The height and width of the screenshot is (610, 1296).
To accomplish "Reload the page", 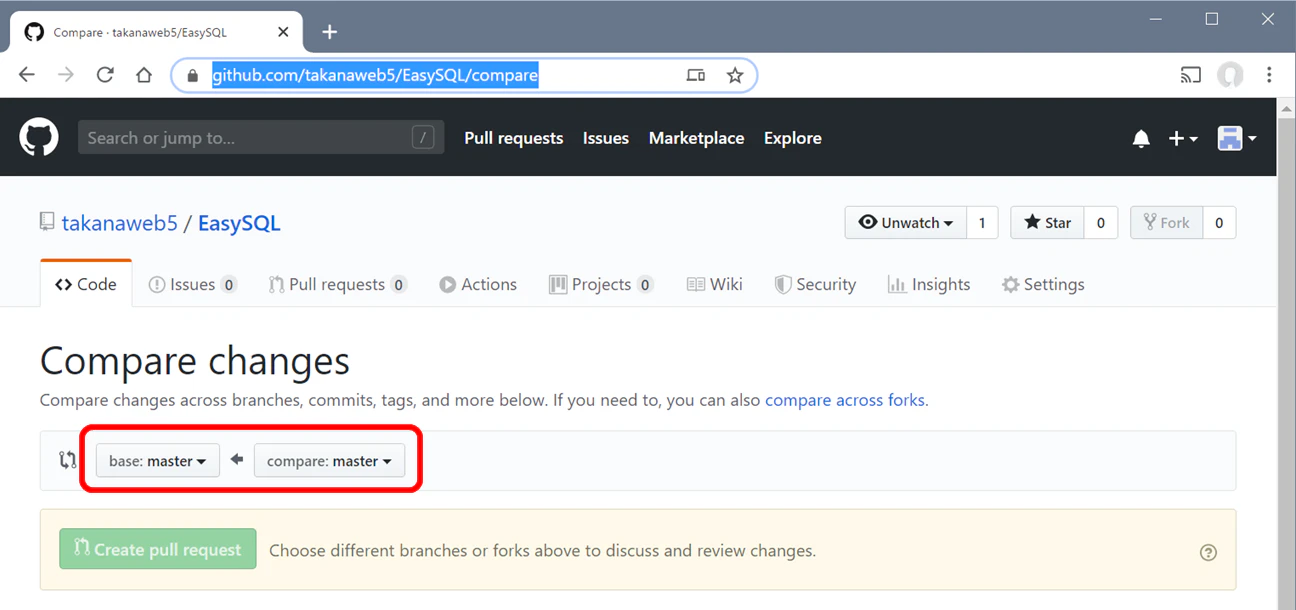I will (105, 75).
